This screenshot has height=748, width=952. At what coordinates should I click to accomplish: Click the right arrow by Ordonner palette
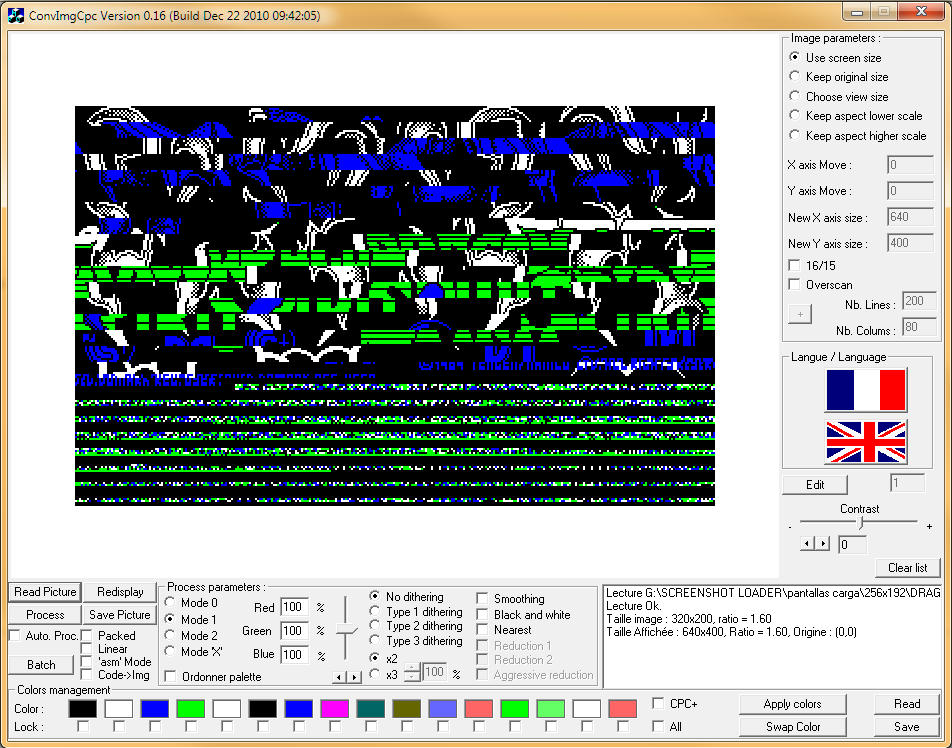click(354, 676)
